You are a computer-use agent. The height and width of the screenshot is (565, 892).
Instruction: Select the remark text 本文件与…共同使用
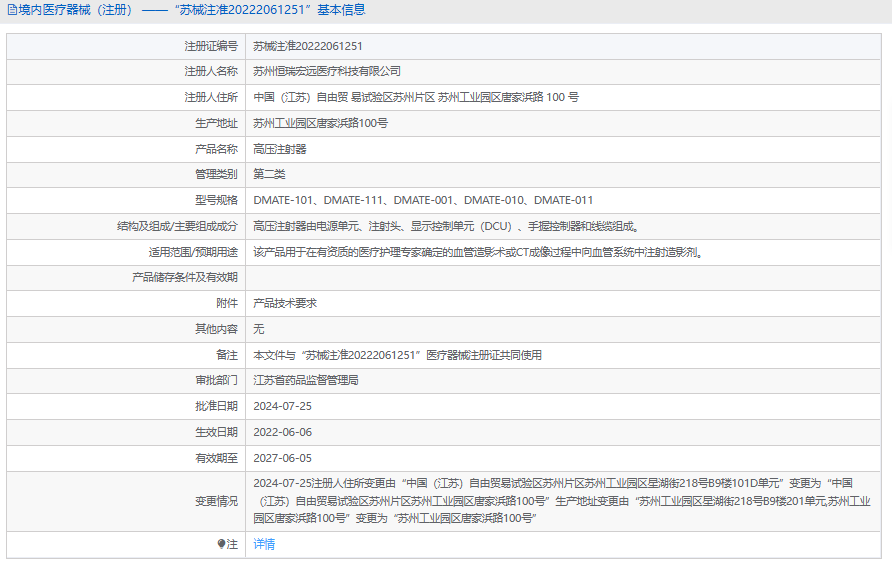point(398,355)
